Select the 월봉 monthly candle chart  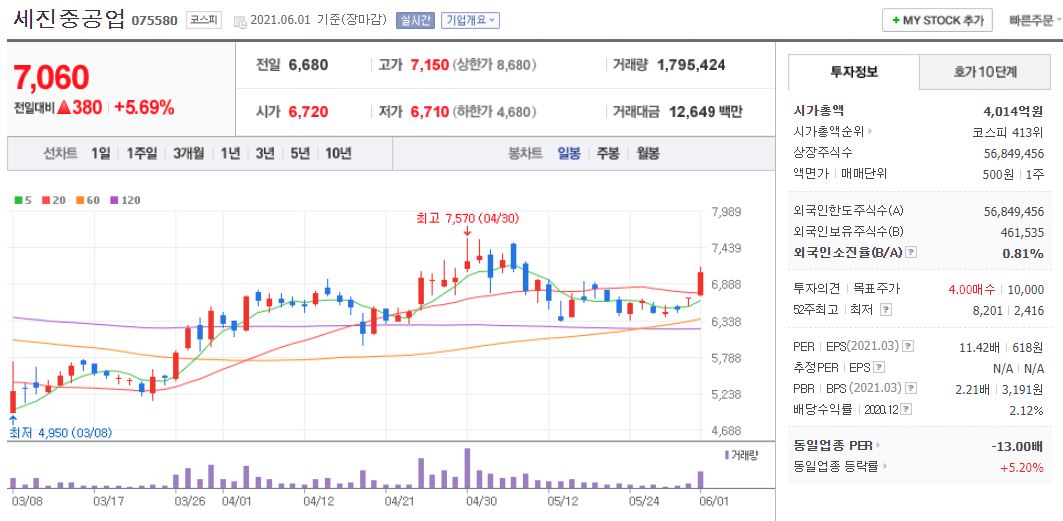(648, 154)
